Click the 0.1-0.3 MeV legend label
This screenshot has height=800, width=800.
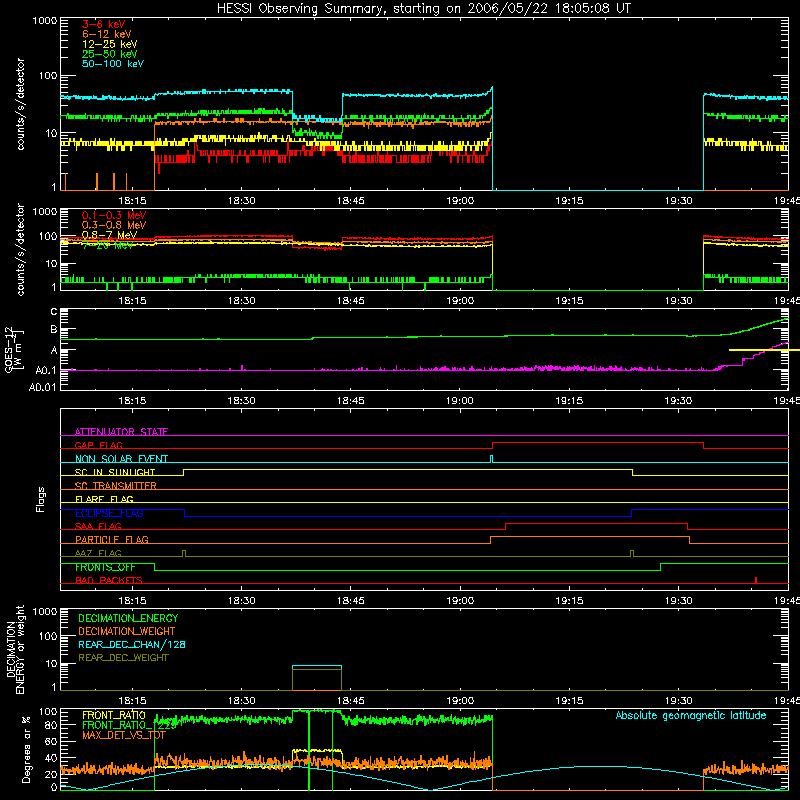(x=114, y=215)
